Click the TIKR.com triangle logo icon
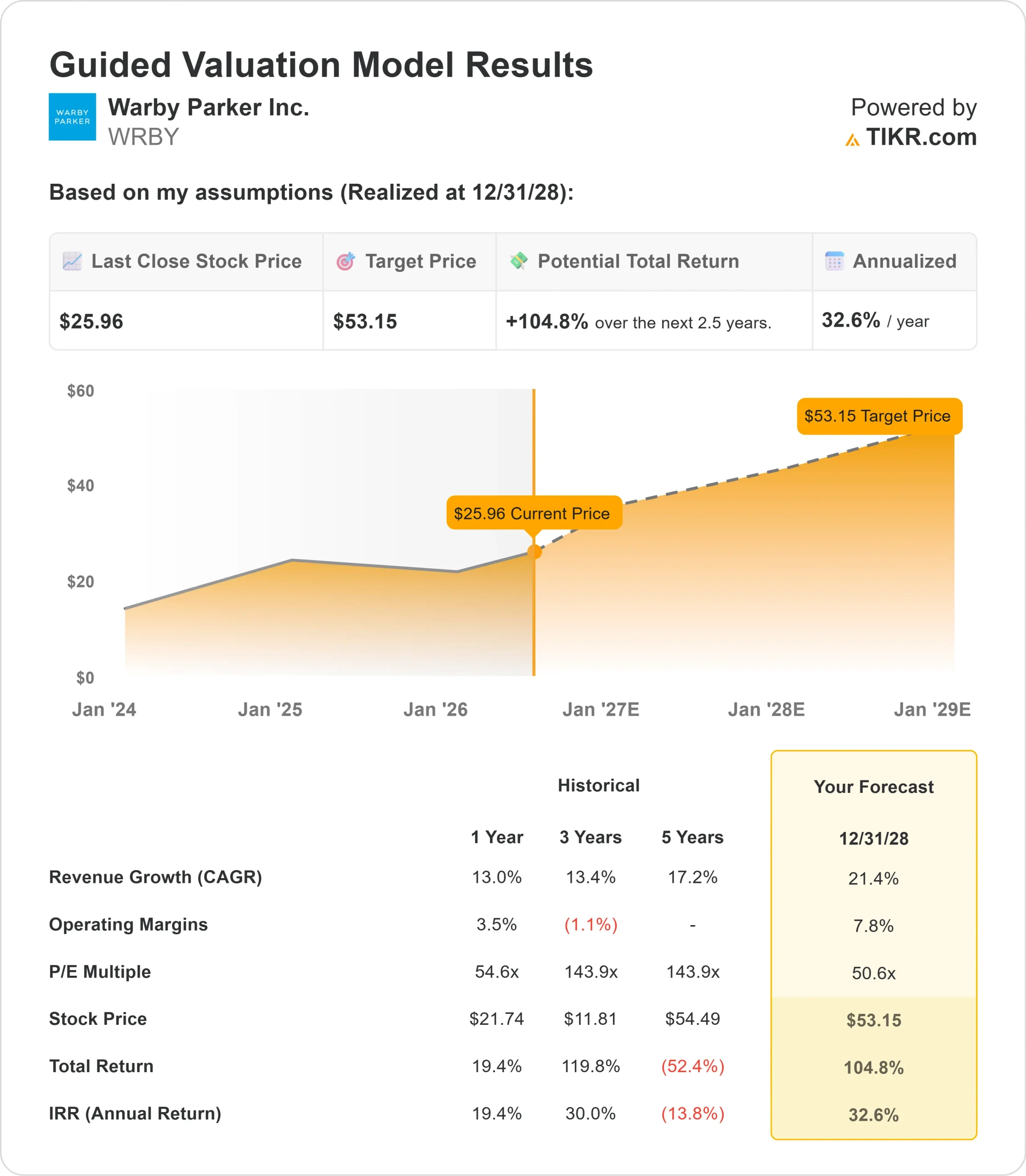Viewport: 1026px width, 1176px height. (x=852, y=140)
